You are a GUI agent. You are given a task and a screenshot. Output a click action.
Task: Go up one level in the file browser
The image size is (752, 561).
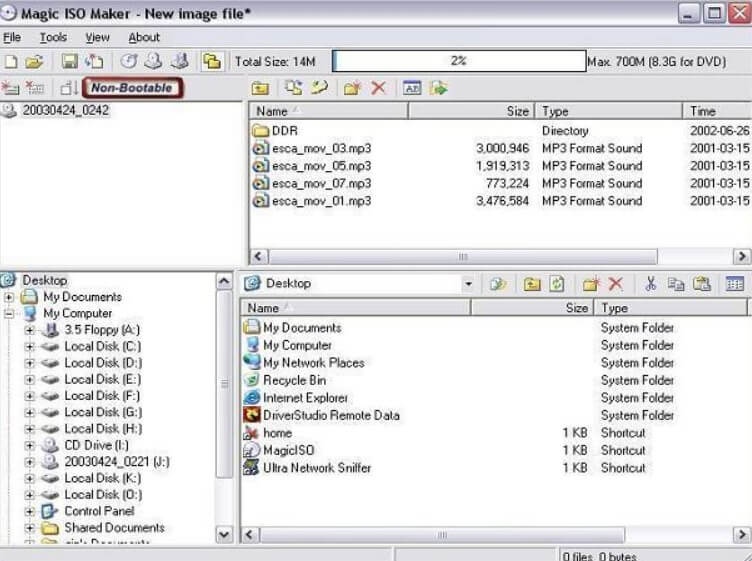coord(532,284)
